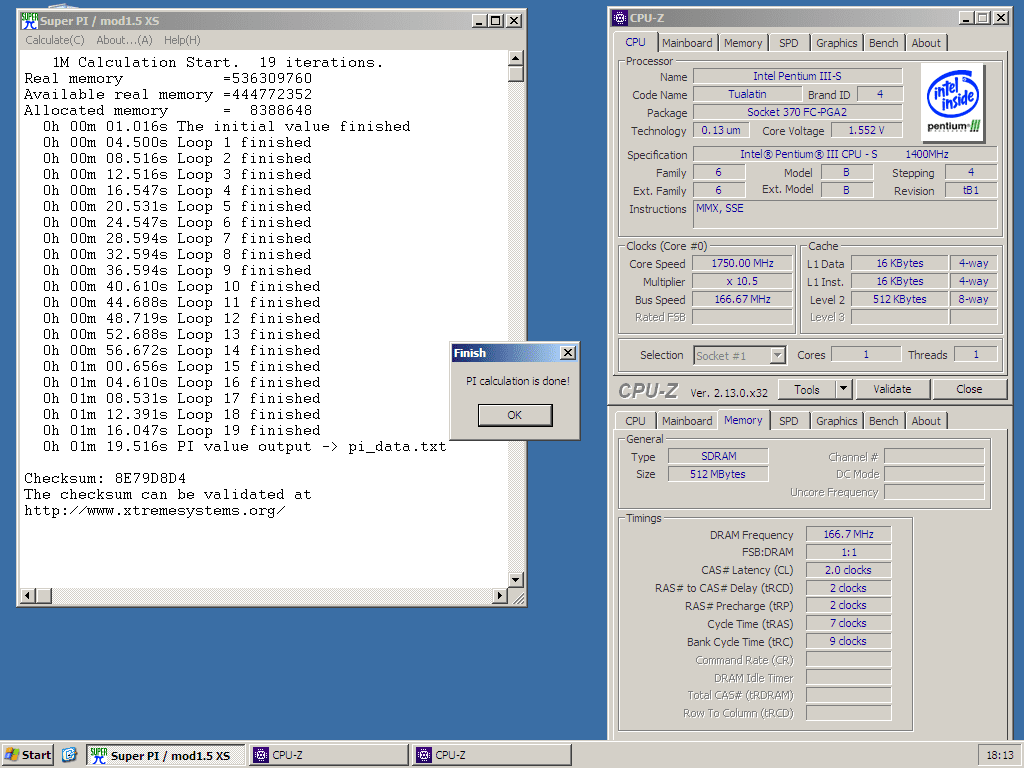Open the About...(A) menu in Super PI
Screen dimensions: 1024x768
click(x=124, y=40)
